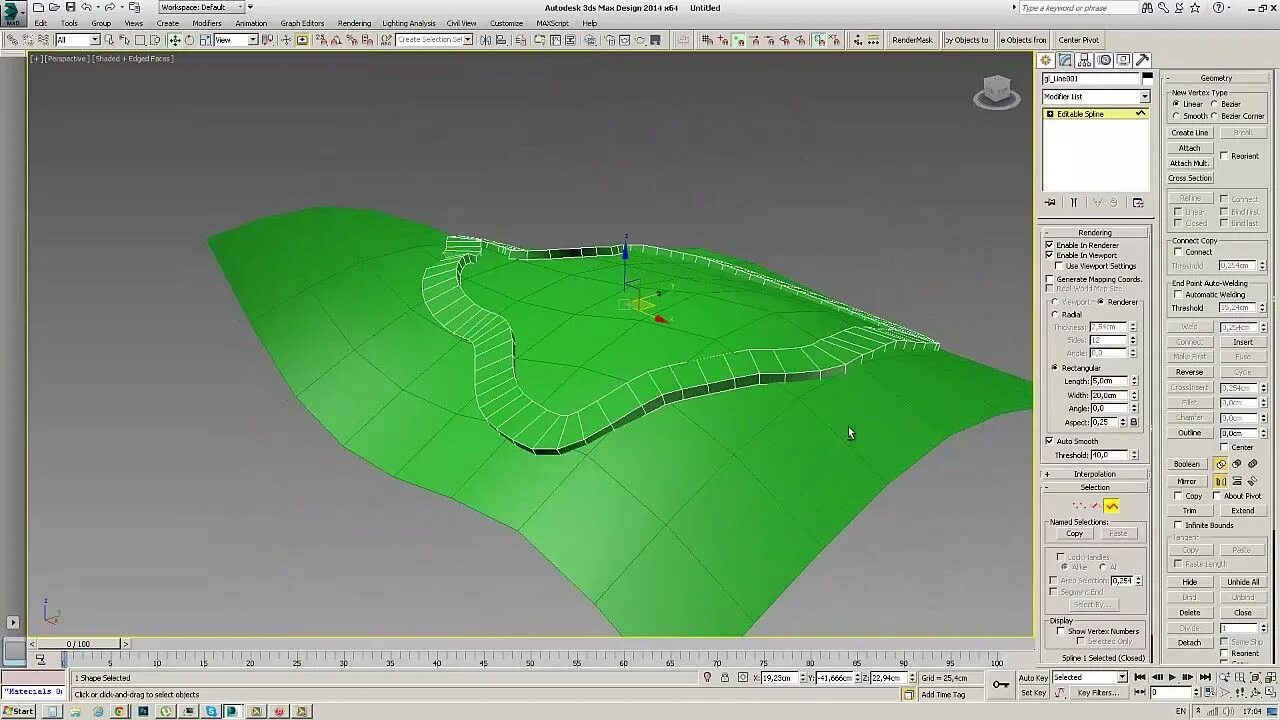Select the Move transform tool
The image size is (1280, 720).
pyautogui.click(x=175, y=40)
